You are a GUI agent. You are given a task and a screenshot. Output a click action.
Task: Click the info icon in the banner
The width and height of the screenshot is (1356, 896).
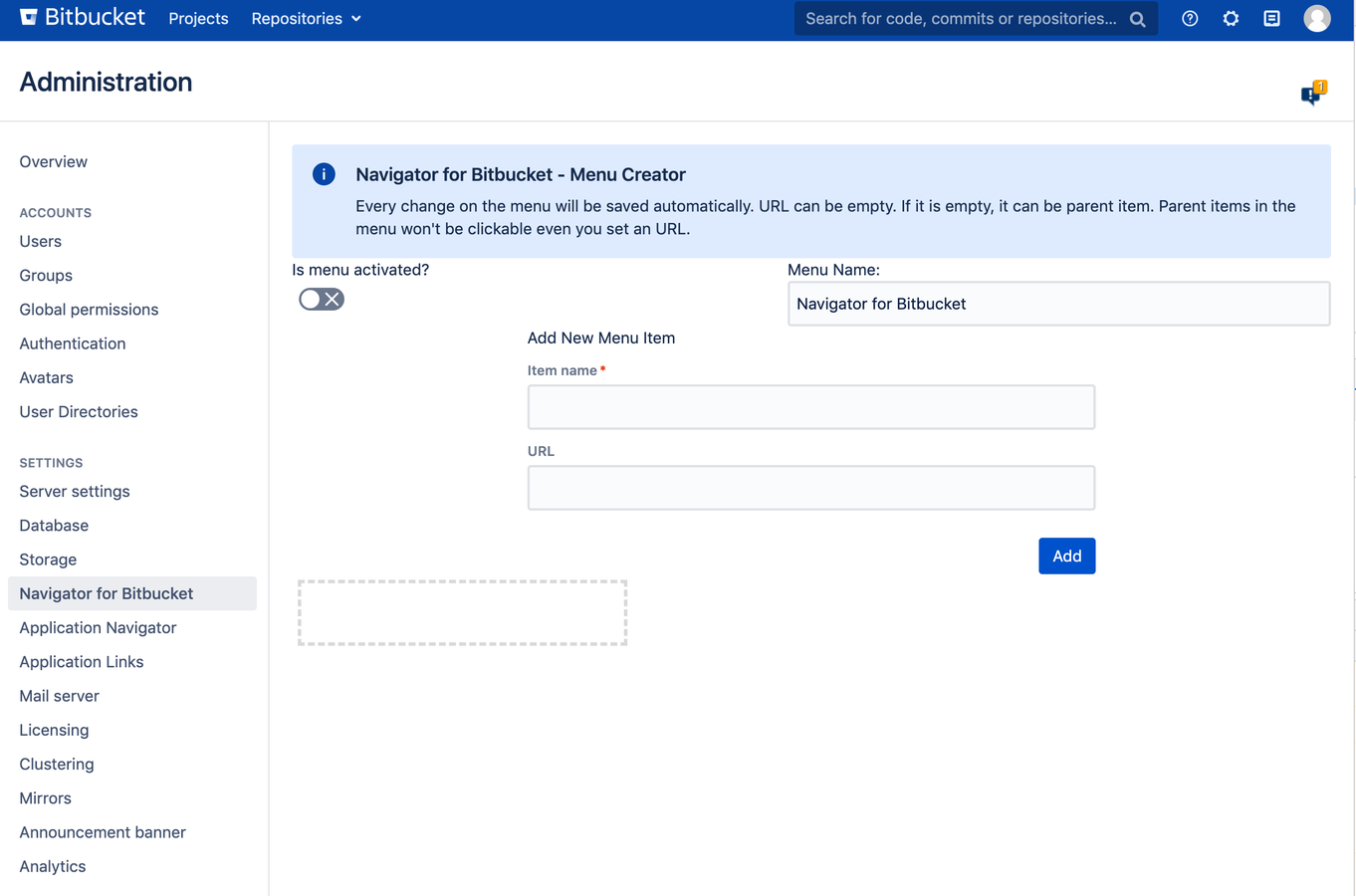click(x=324, y=174)
